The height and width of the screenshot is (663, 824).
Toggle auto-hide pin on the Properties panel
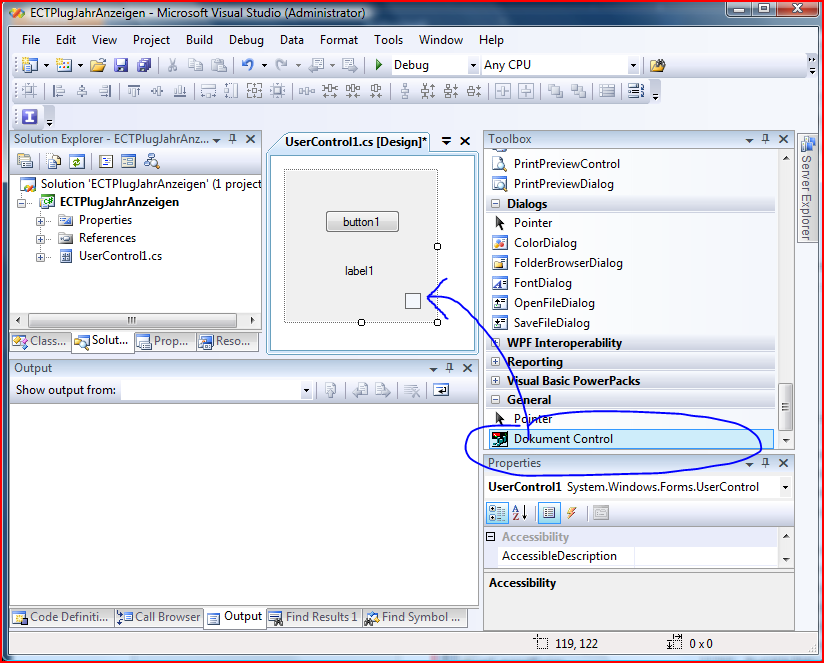coord(765,462)
